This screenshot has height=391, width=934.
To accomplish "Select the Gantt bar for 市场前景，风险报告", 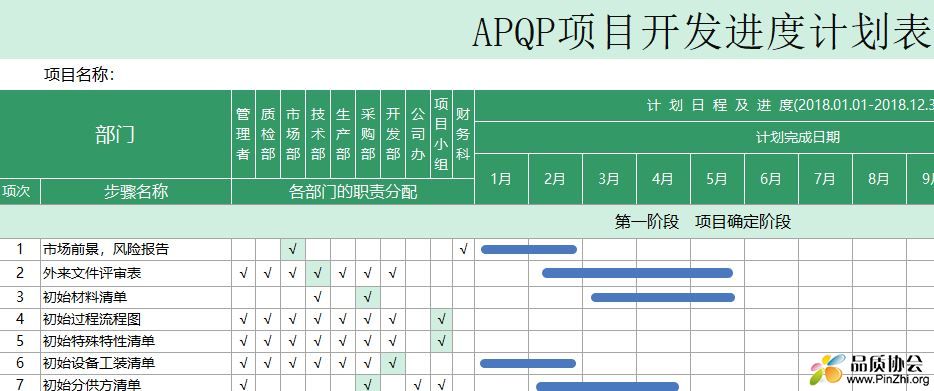I will (x=529, y=250).
